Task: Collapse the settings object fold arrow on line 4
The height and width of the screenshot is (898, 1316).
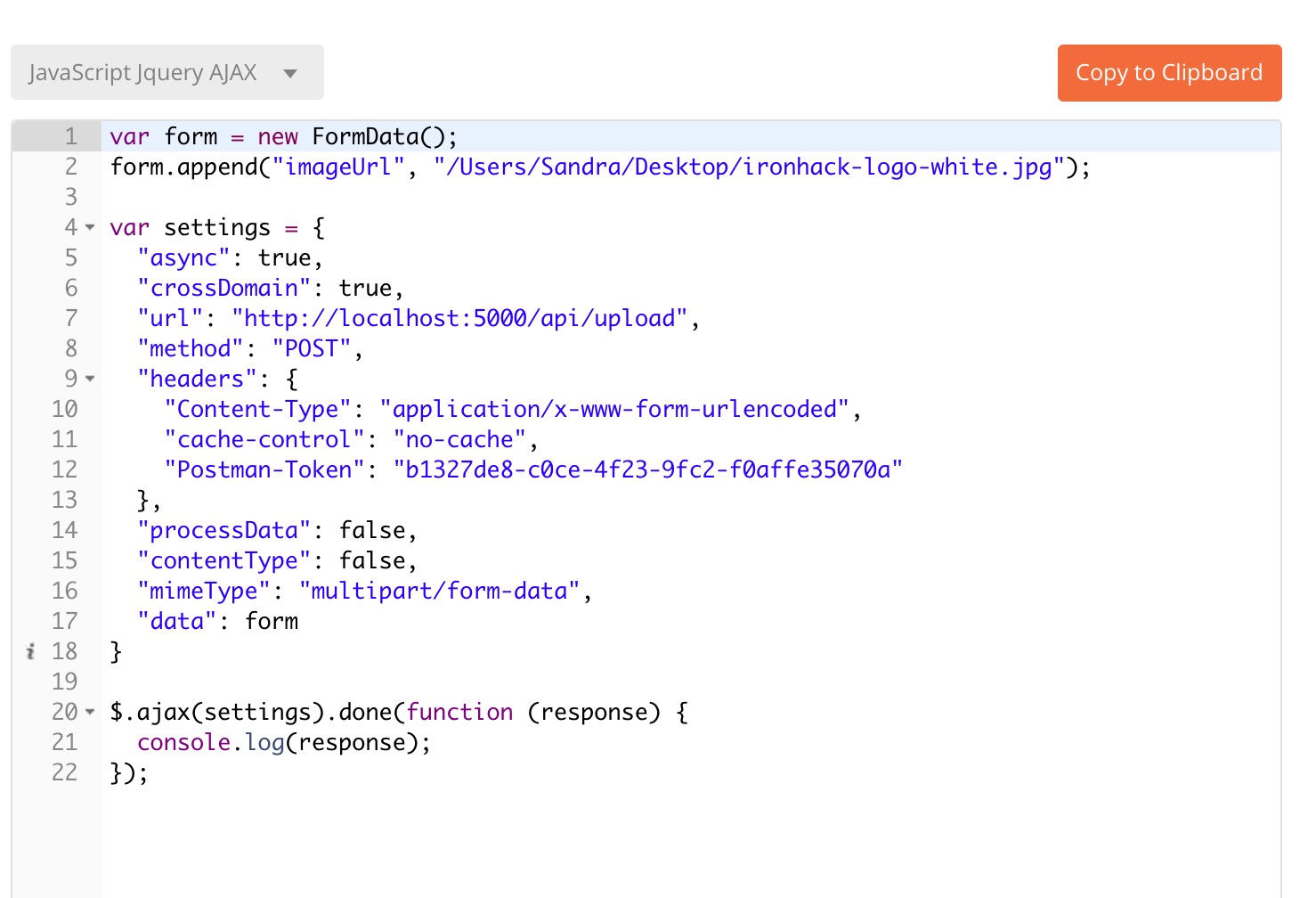Action: click(90, 228)
